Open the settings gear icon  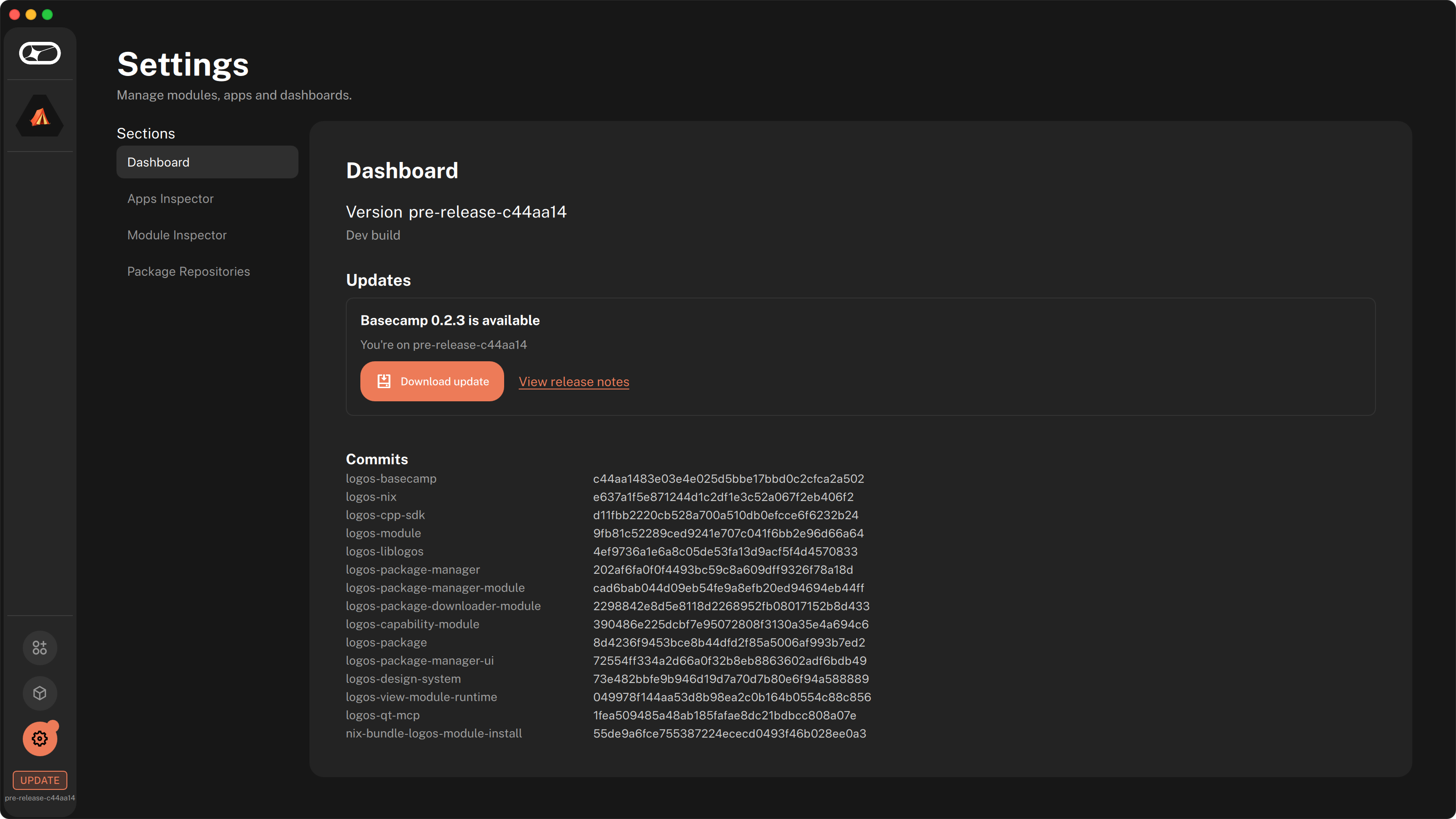(x=40, y=739)
